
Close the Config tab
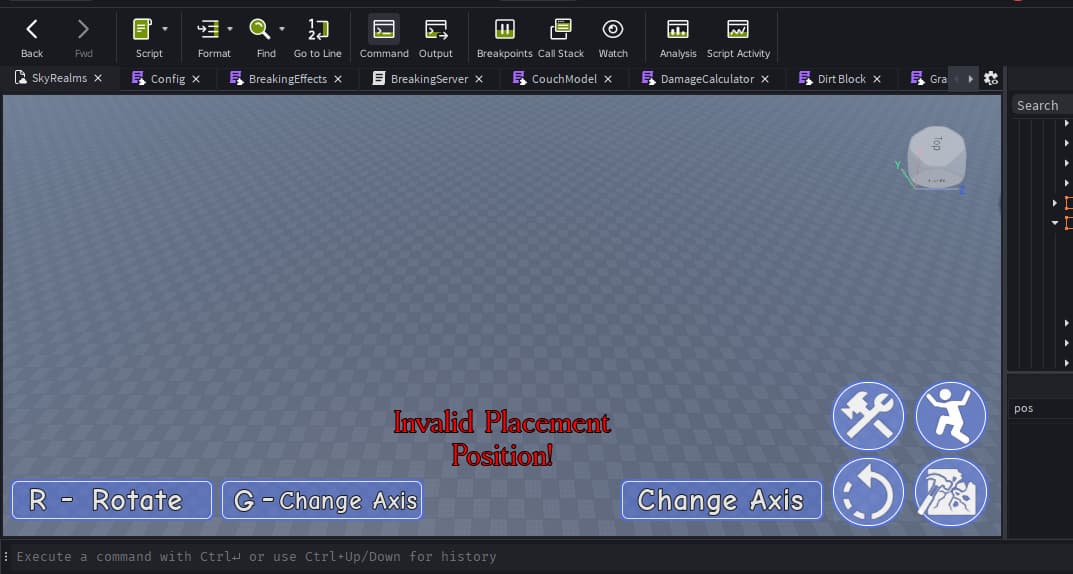[x=196, y=79]
